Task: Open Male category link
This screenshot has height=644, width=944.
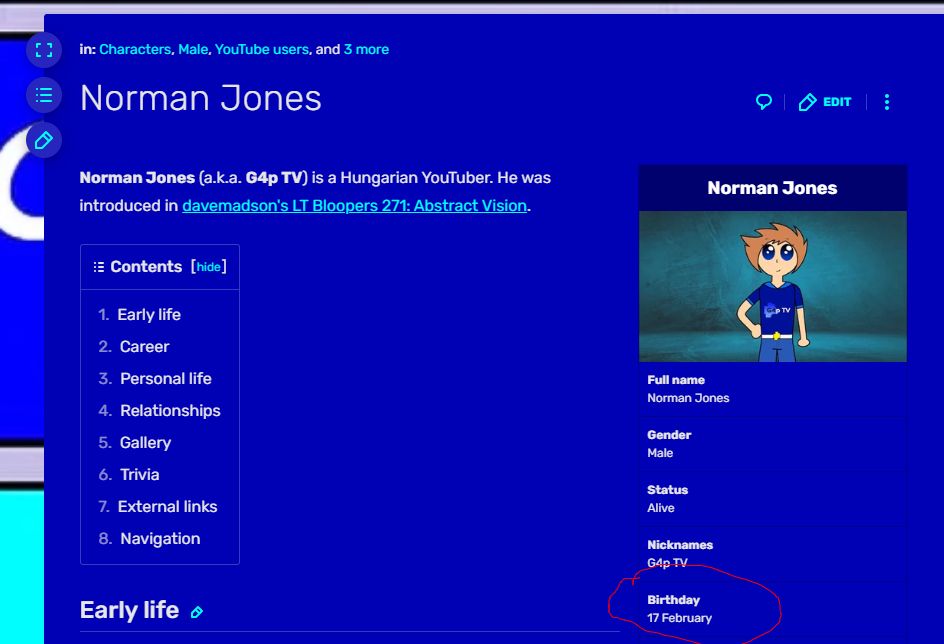Action: pos(193,49)
